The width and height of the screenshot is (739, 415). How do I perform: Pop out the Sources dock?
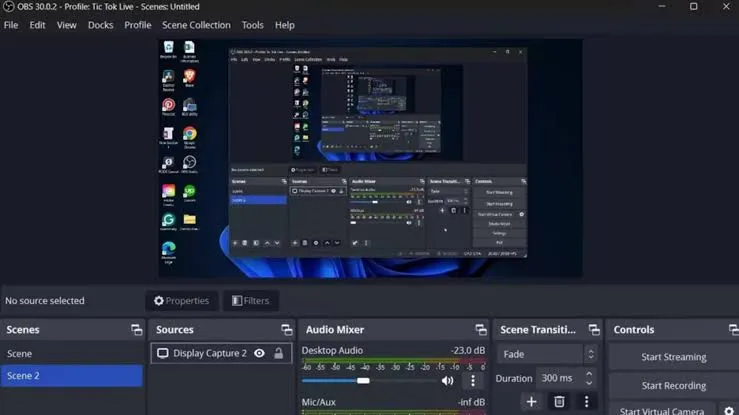tap(287, 330)
